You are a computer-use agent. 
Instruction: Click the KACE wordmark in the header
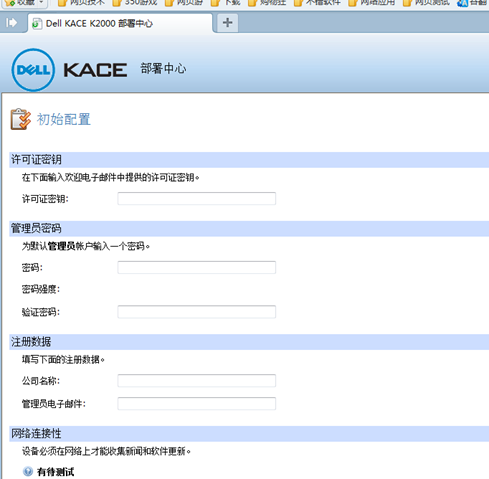tap(95, 70)
